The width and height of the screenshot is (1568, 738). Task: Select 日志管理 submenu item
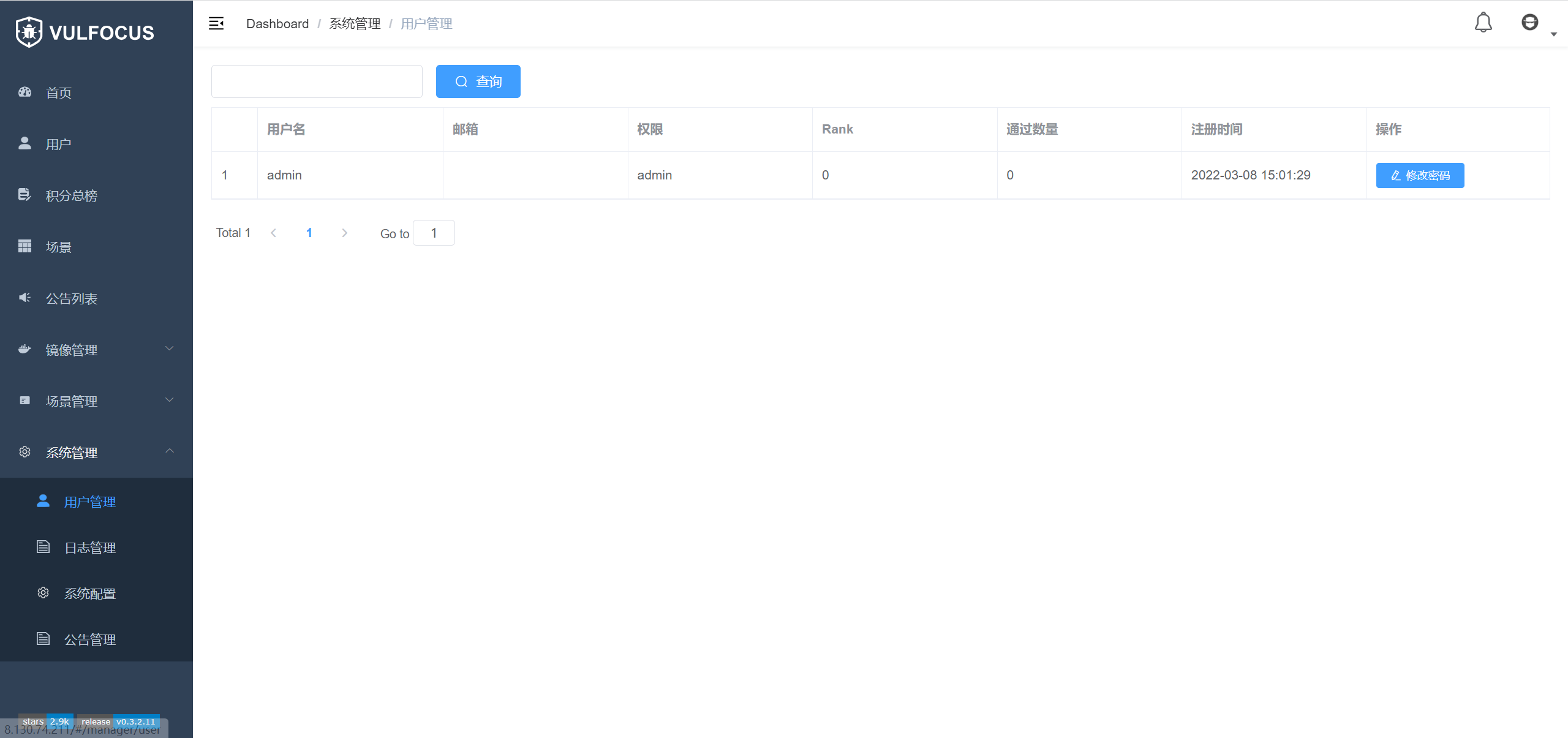coord(90,548)
